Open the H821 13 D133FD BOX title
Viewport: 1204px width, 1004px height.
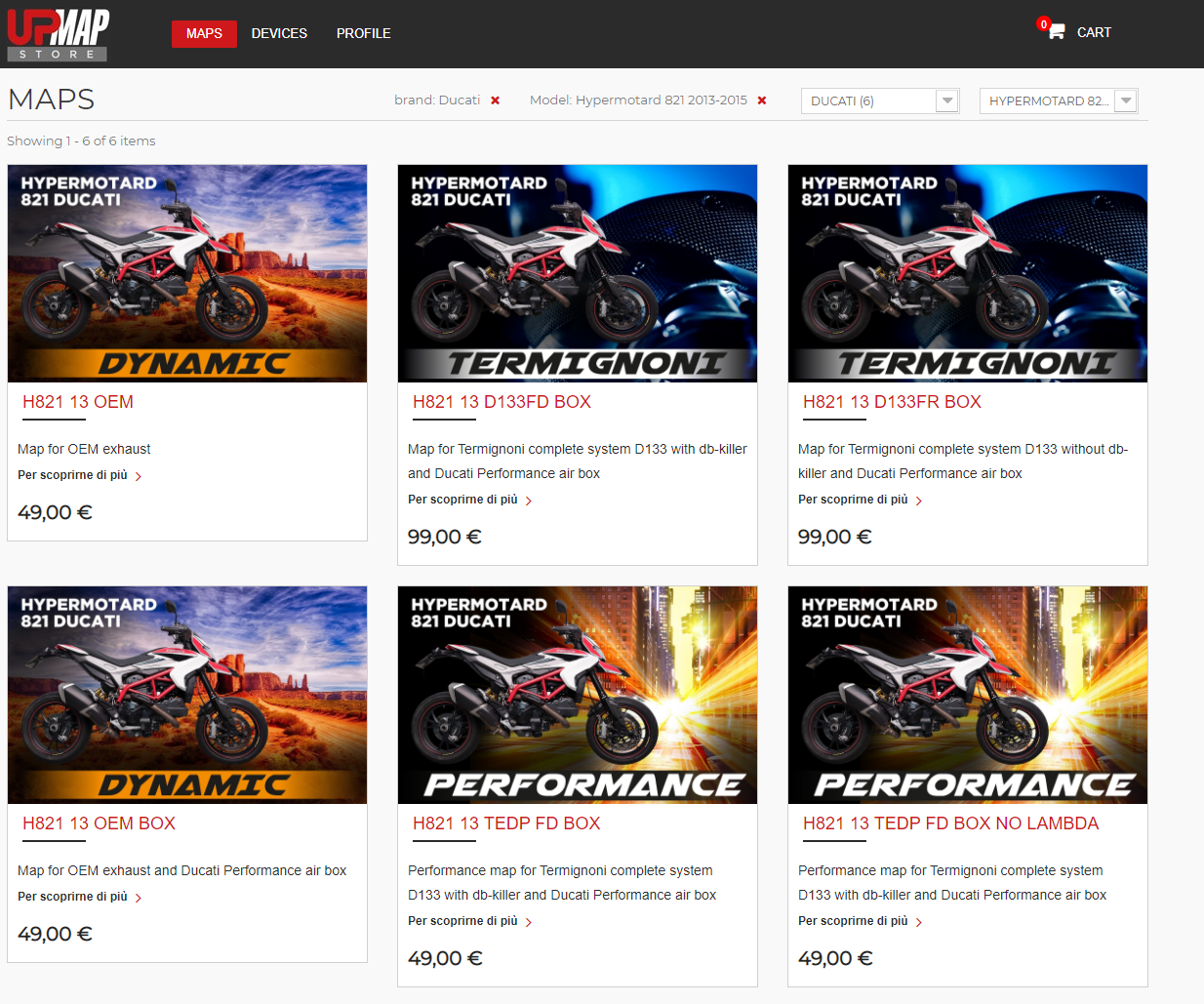coord(502,402)
